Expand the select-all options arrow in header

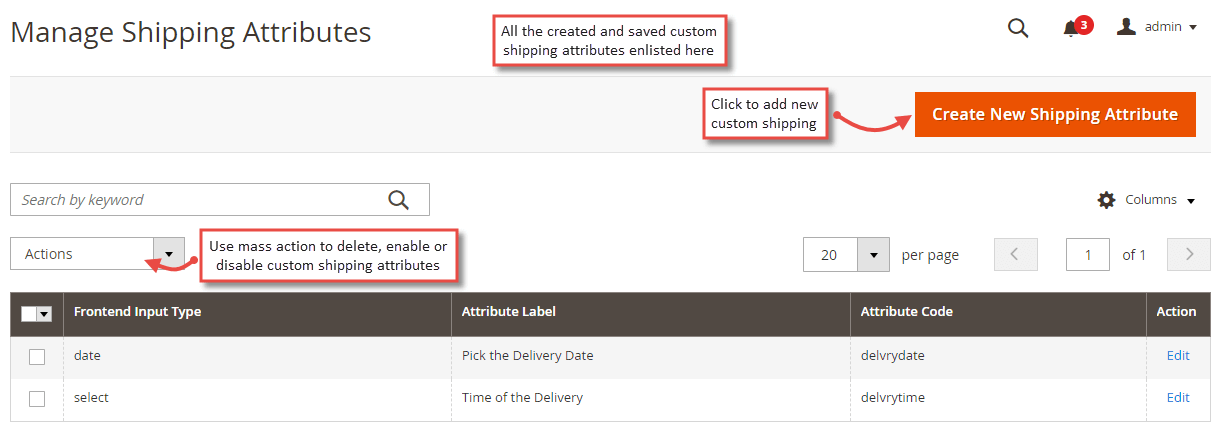point(44,314)
